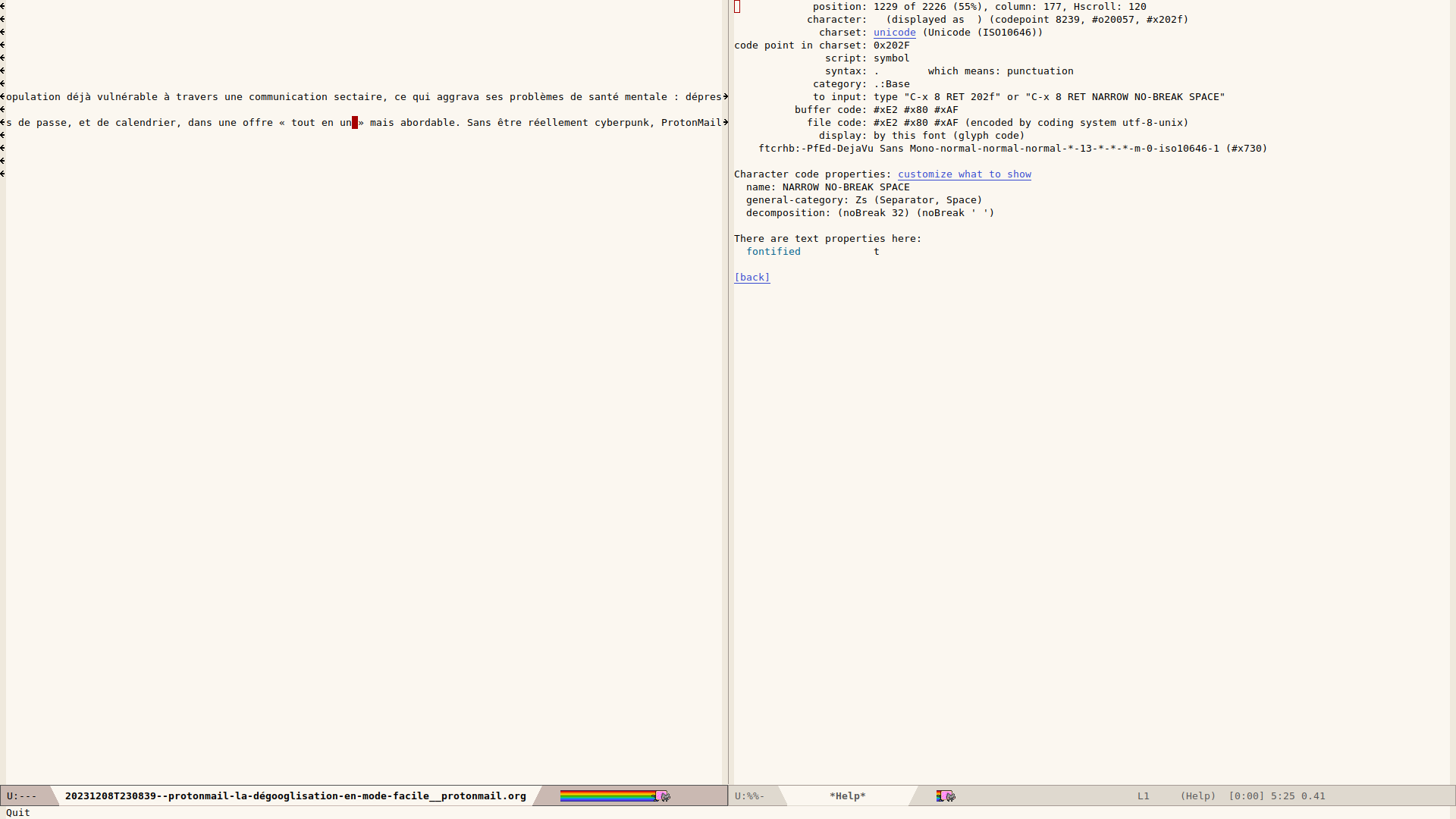Image resolution: width=1456 pixels, height=819 pixels.
Task: Click the Nyan rainbow progress bar
Action: click(x=607, y=795)
